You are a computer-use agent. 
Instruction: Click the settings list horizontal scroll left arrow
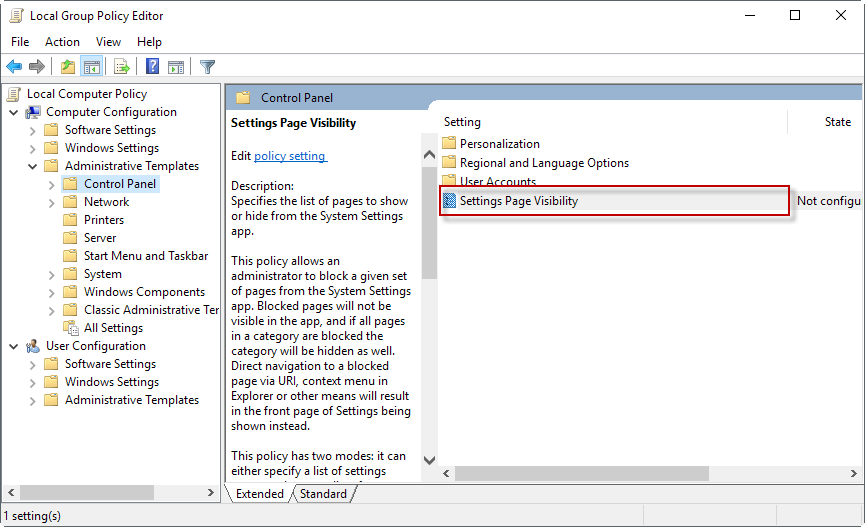click(446, 473)
